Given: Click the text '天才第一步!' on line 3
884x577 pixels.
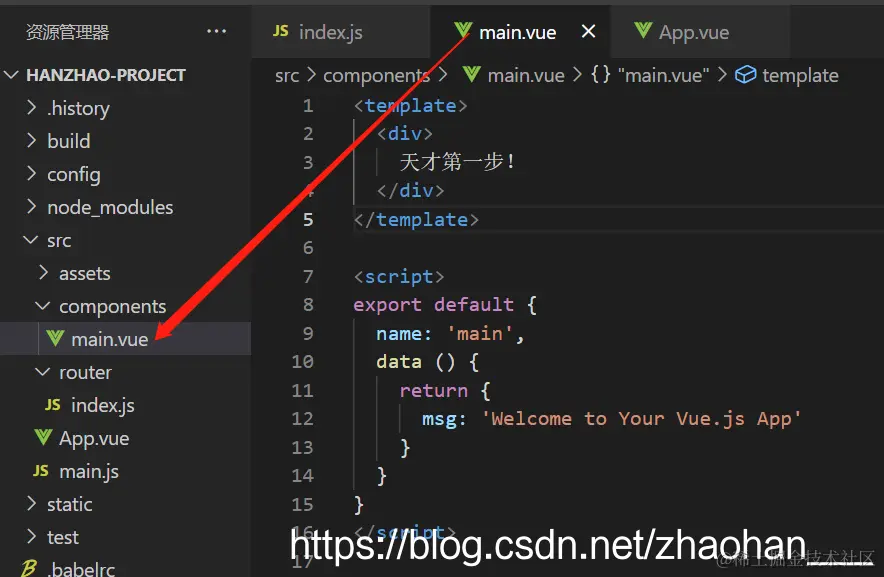Looking at the screenshot, I should tap(457, 162).
